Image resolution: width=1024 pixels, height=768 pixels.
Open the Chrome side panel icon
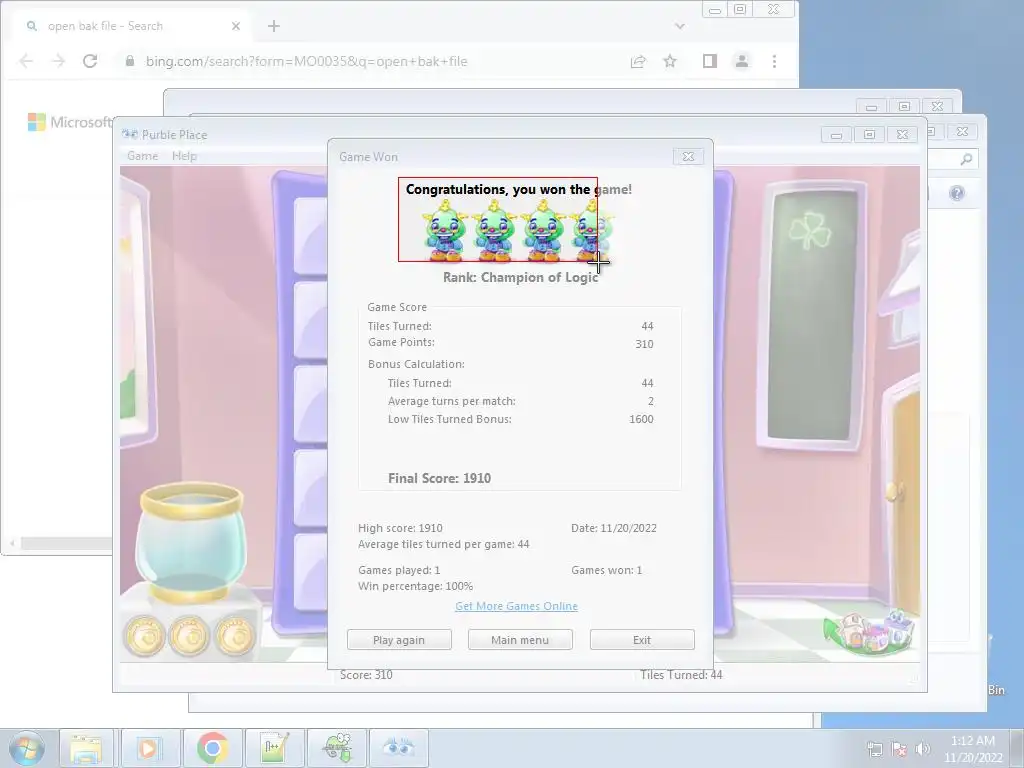click(x=710, y=61)
